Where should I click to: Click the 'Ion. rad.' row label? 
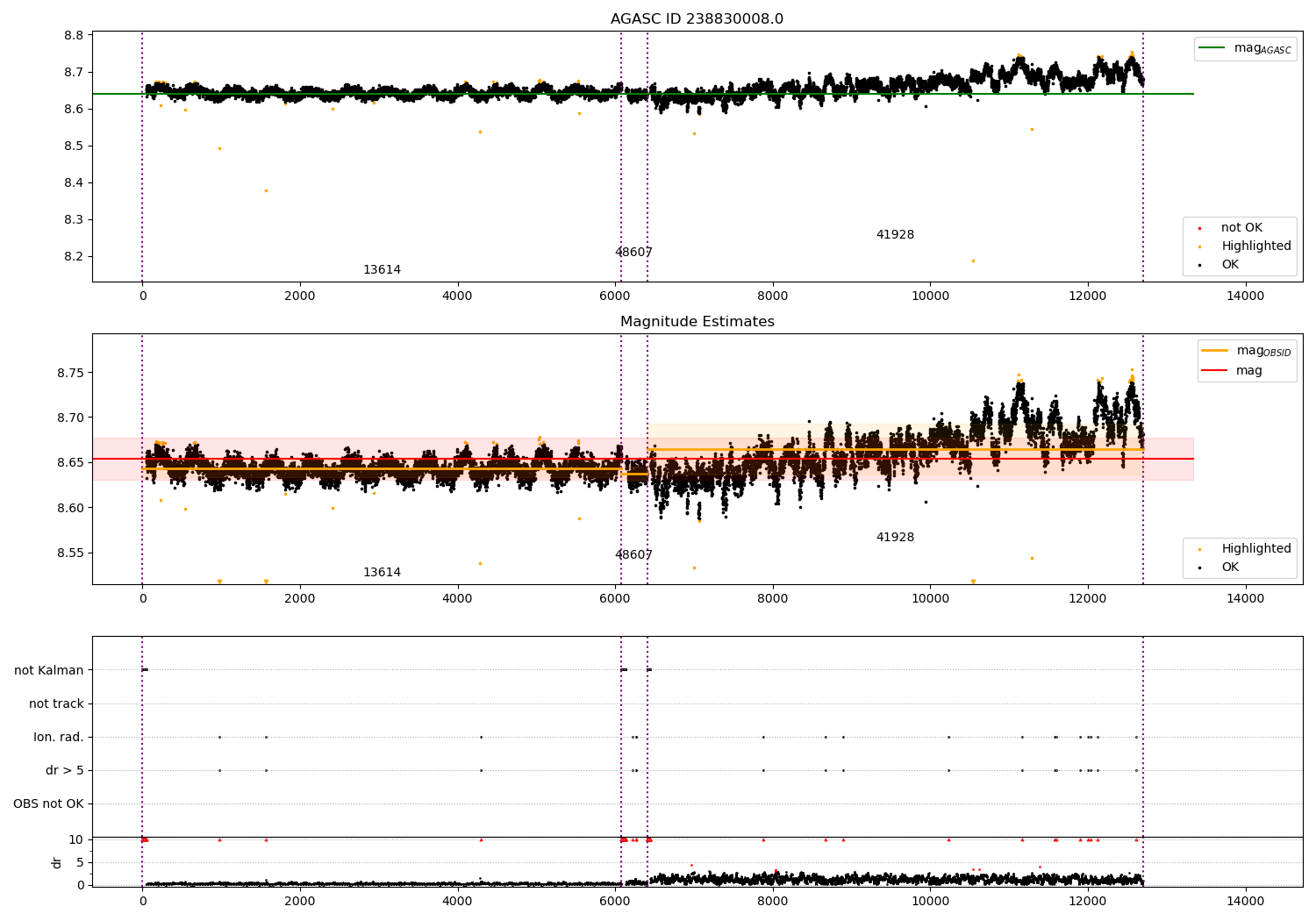59,738
